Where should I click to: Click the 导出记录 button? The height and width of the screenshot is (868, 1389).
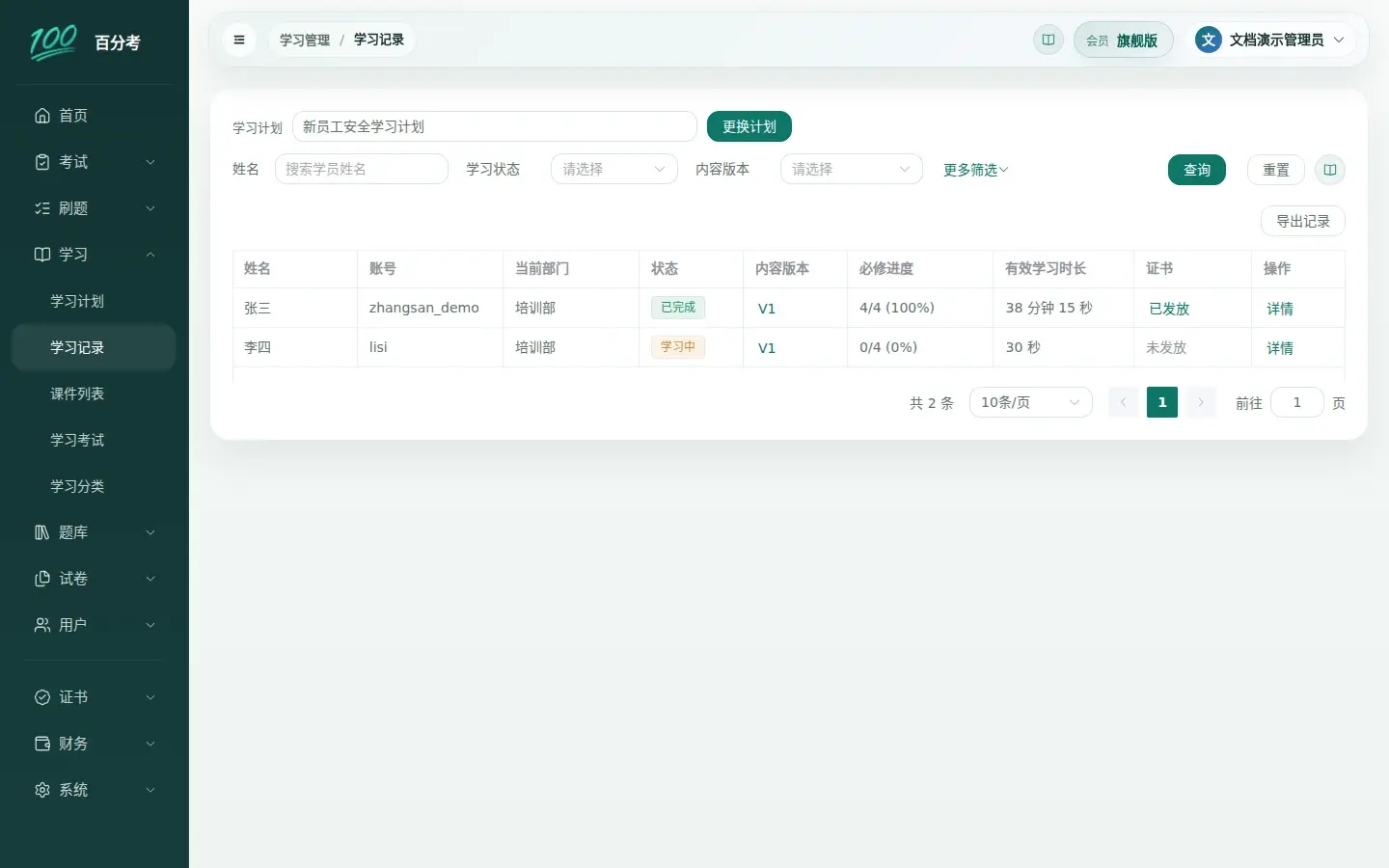tap(1303, 221)
